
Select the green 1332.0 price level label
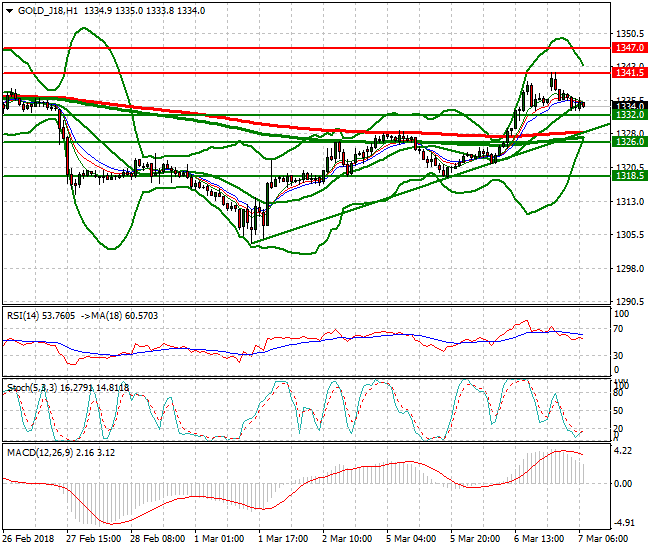629,115
